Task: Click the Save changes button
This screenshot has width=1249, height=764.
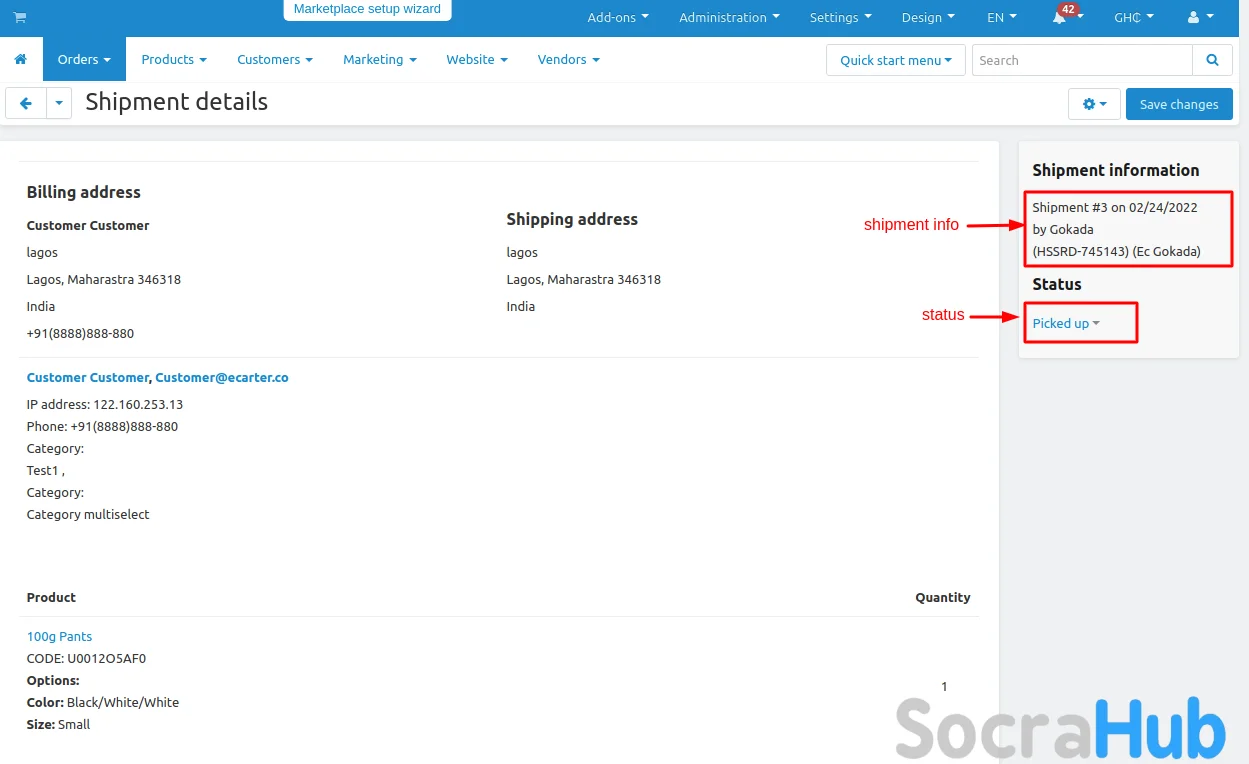Action: pos(1178,104)
